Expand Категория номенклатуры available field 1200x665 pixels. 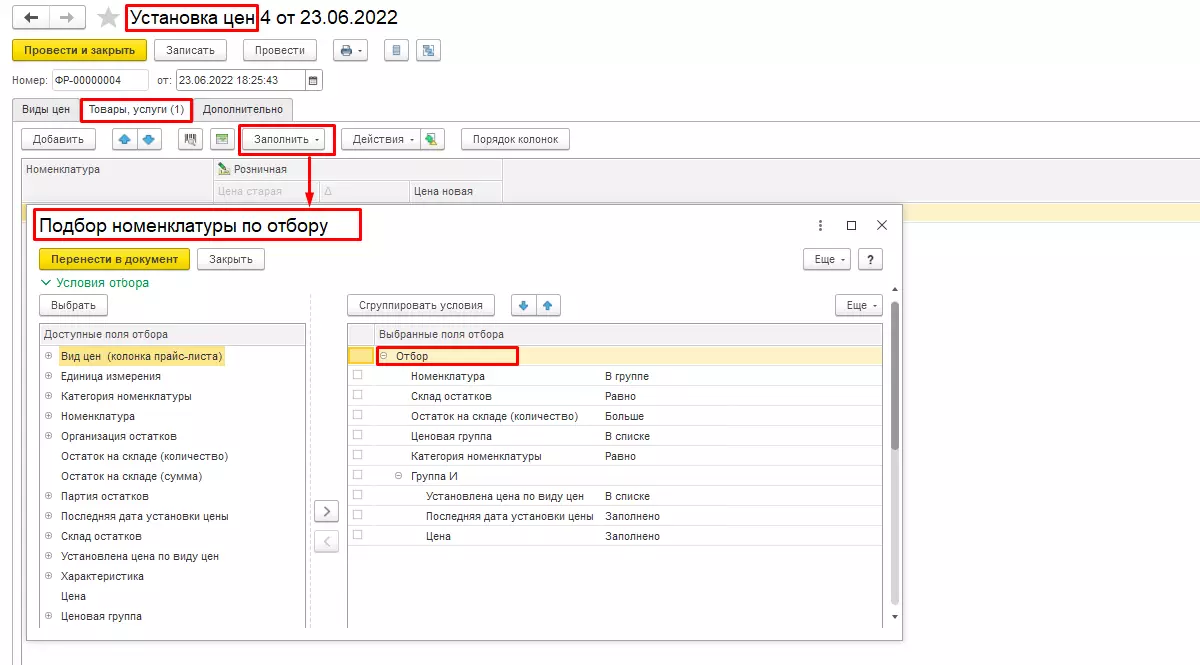click(48, 396)
